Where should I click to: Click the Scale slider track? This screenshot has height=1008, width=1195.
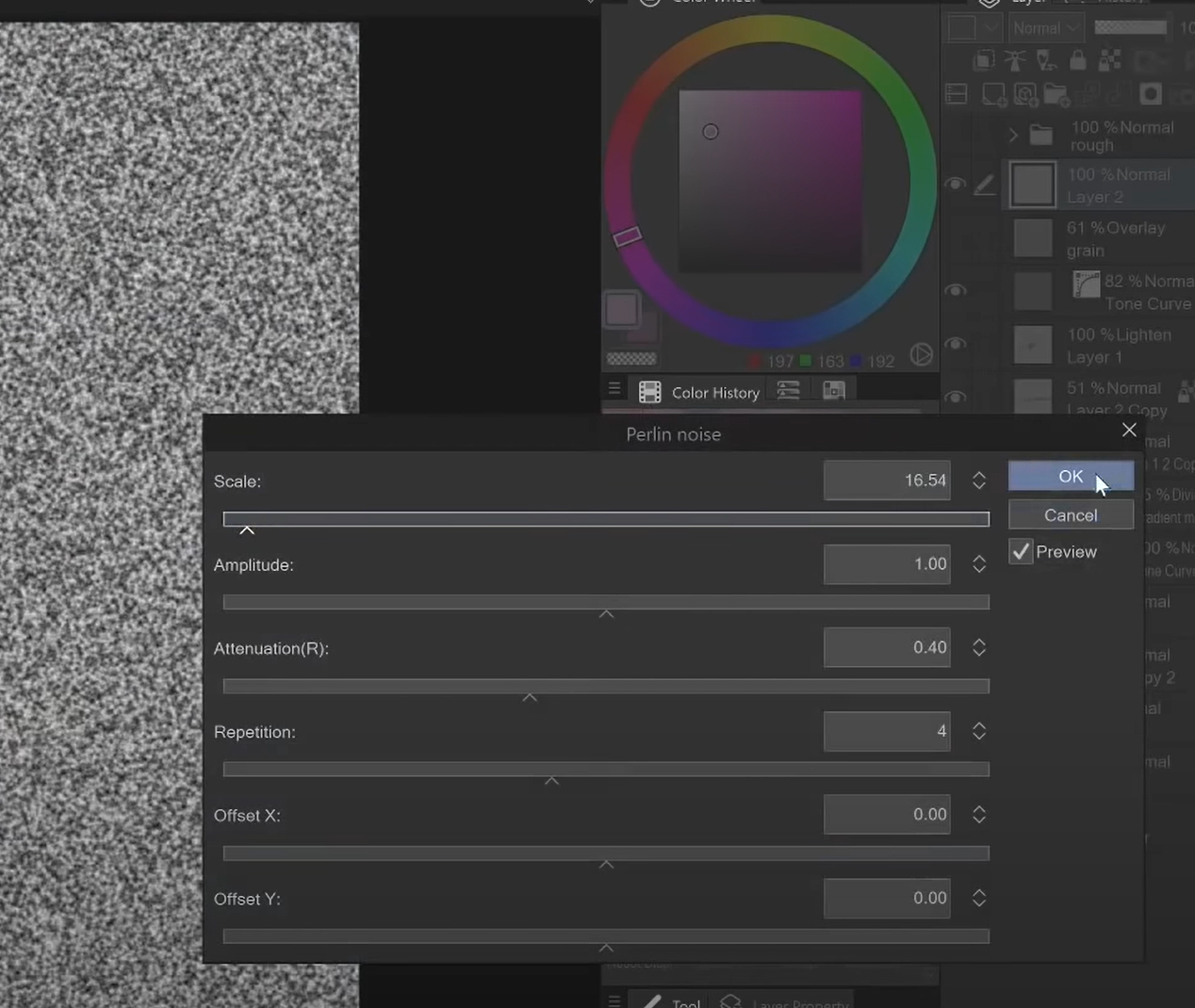click(x=606, y=519)
